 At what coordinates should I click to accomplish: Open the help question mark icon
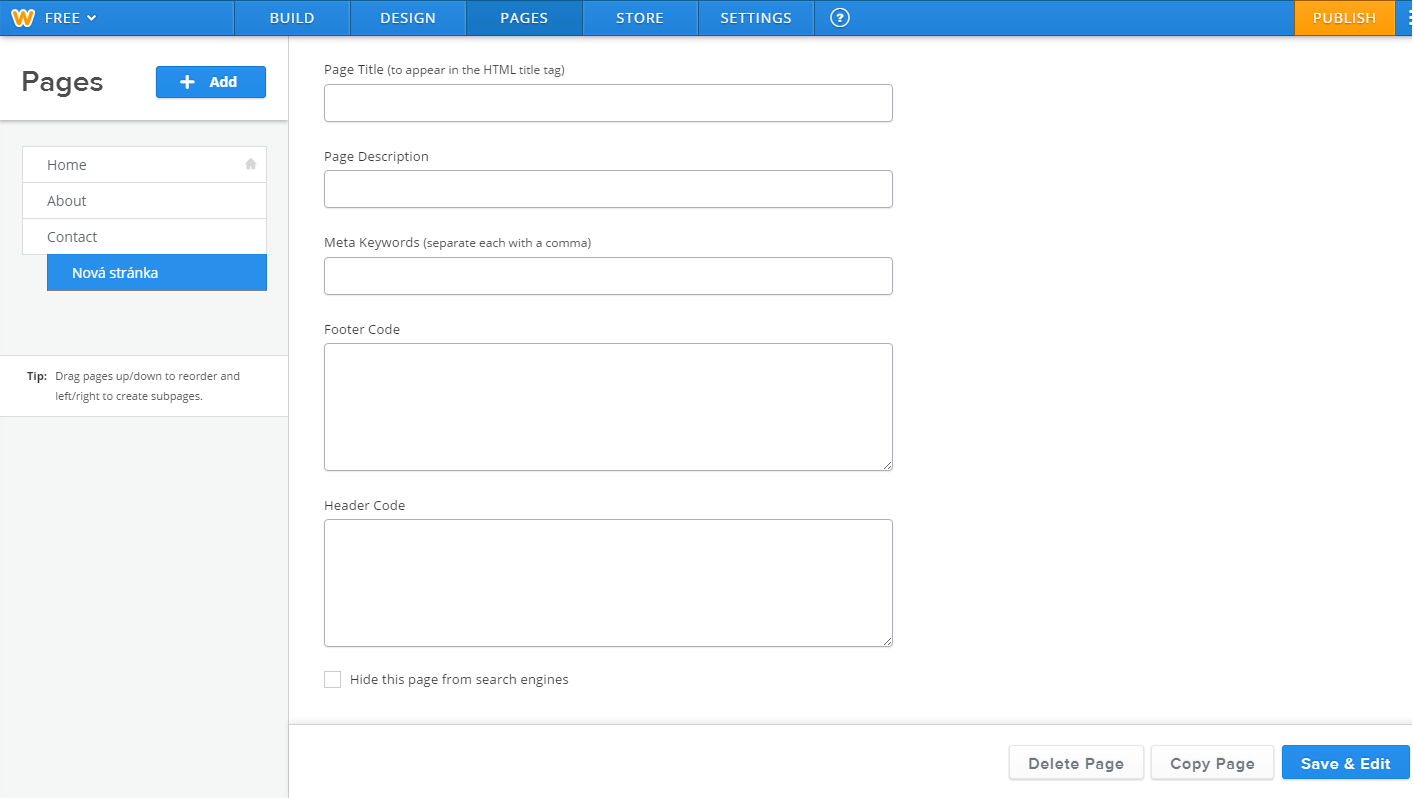tap(840, 18)
